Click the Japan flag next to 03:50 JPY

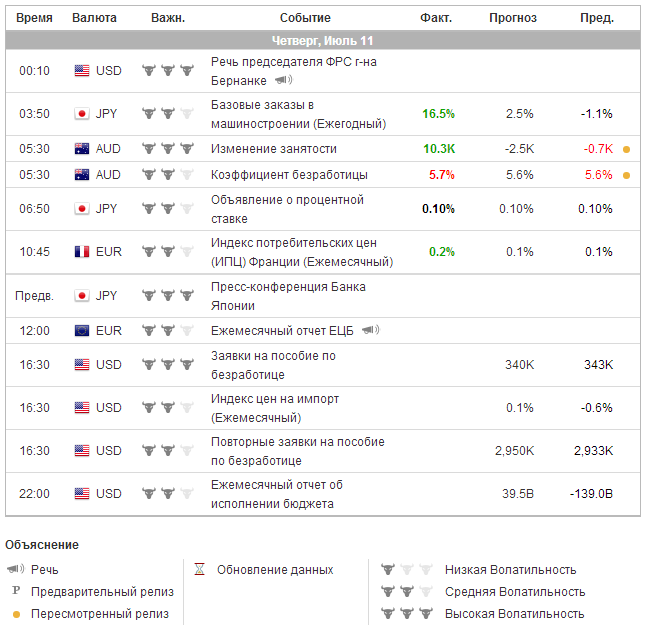pyautogui.click(x=82, y=114)
